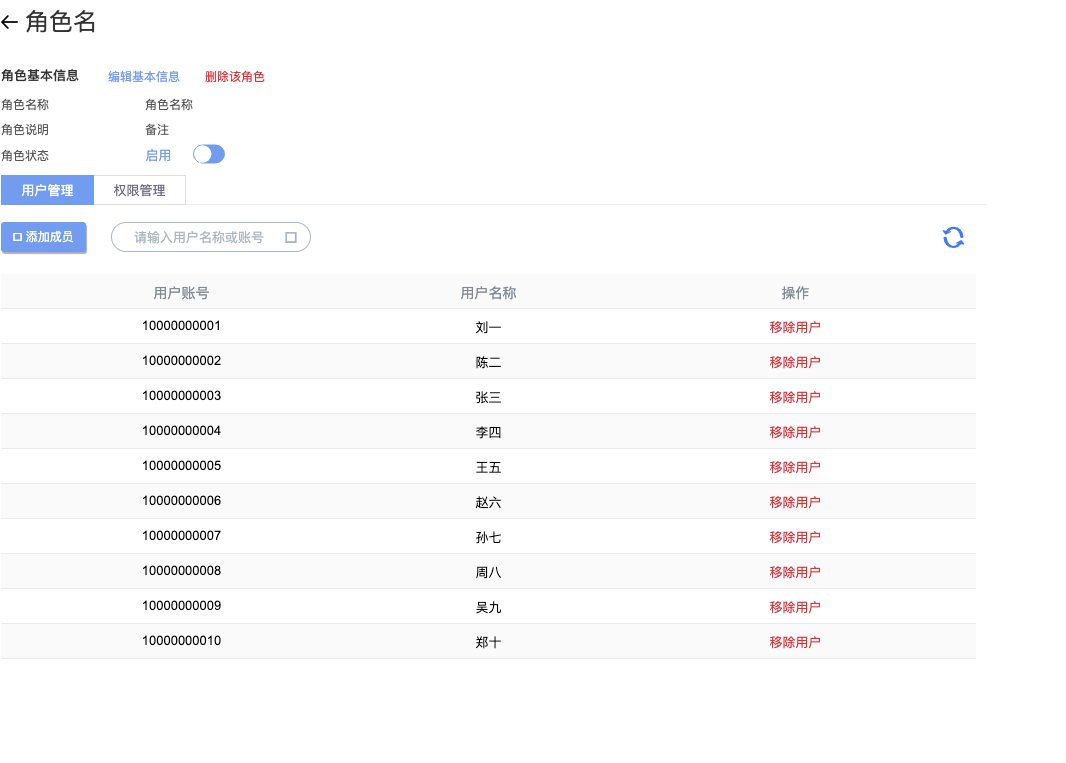Image resolution: width=1066 pixels, height=763 pixels.
Task: Remove user 郑十 via 移除用户
Action: tap(795, 643)
